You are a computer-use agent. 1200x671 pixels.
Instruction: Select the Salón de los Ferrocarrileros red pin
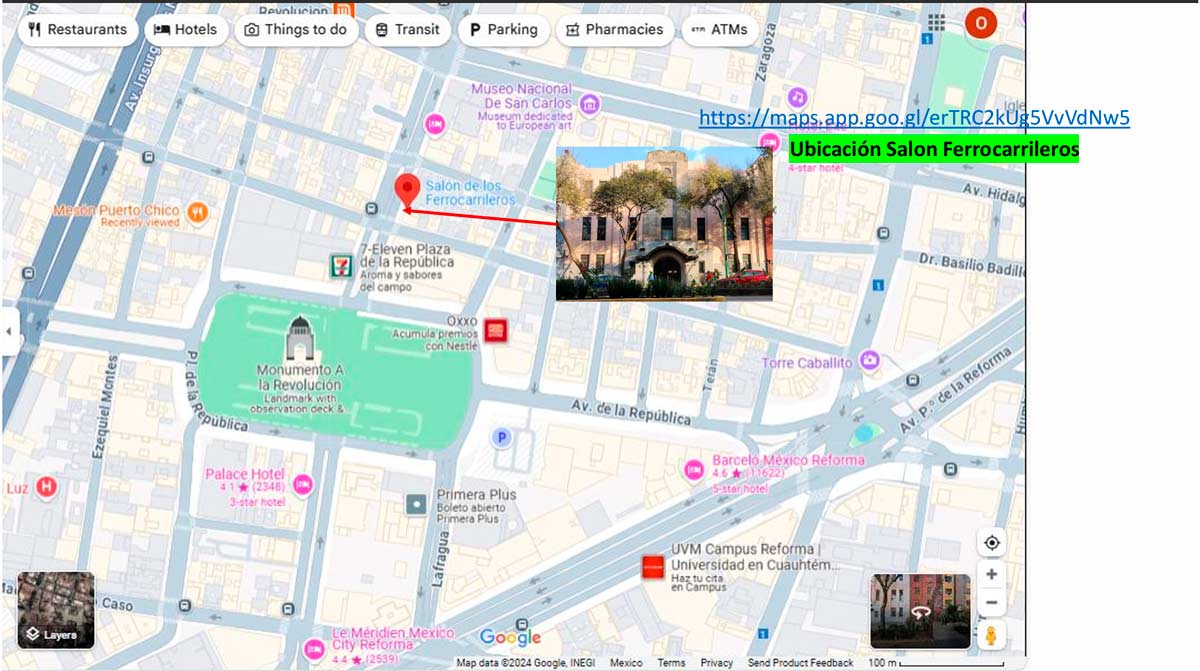point(406,191)
